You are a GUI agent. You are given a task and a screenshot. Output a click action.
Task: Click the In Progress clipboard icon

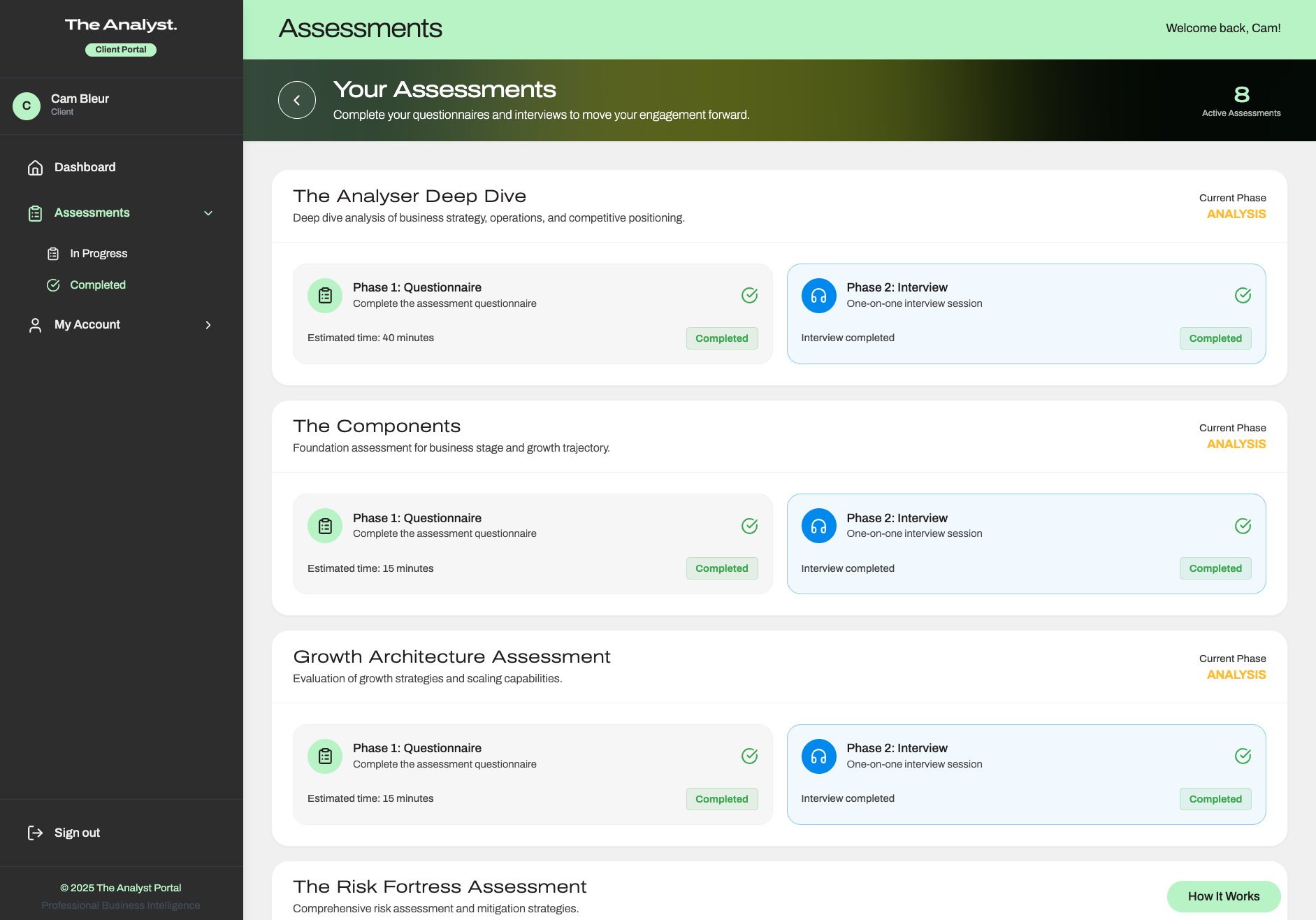click(53, 254)
